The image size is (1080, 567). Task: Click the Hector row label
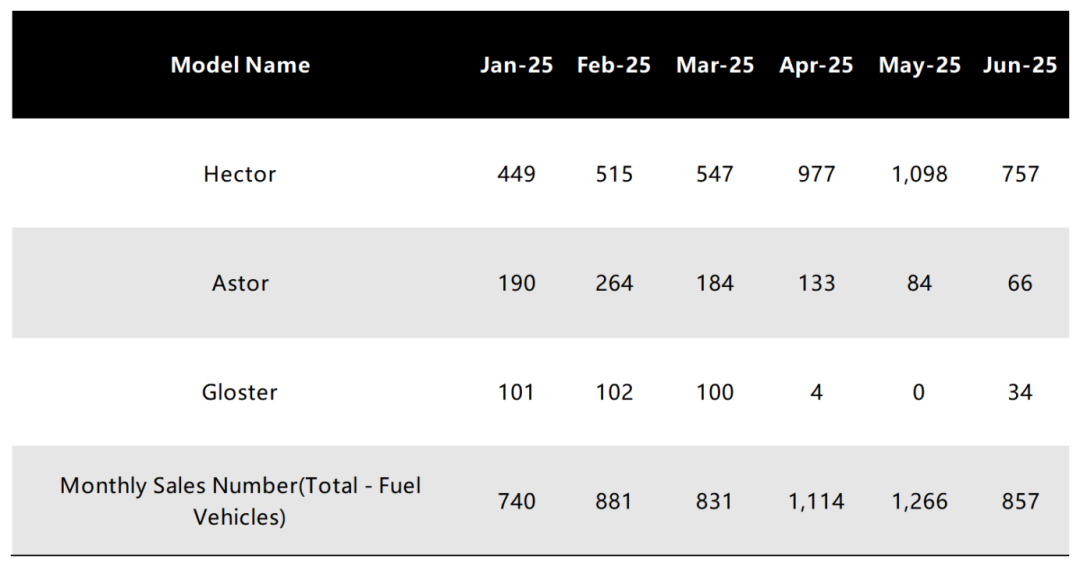[x=240, y=174]
